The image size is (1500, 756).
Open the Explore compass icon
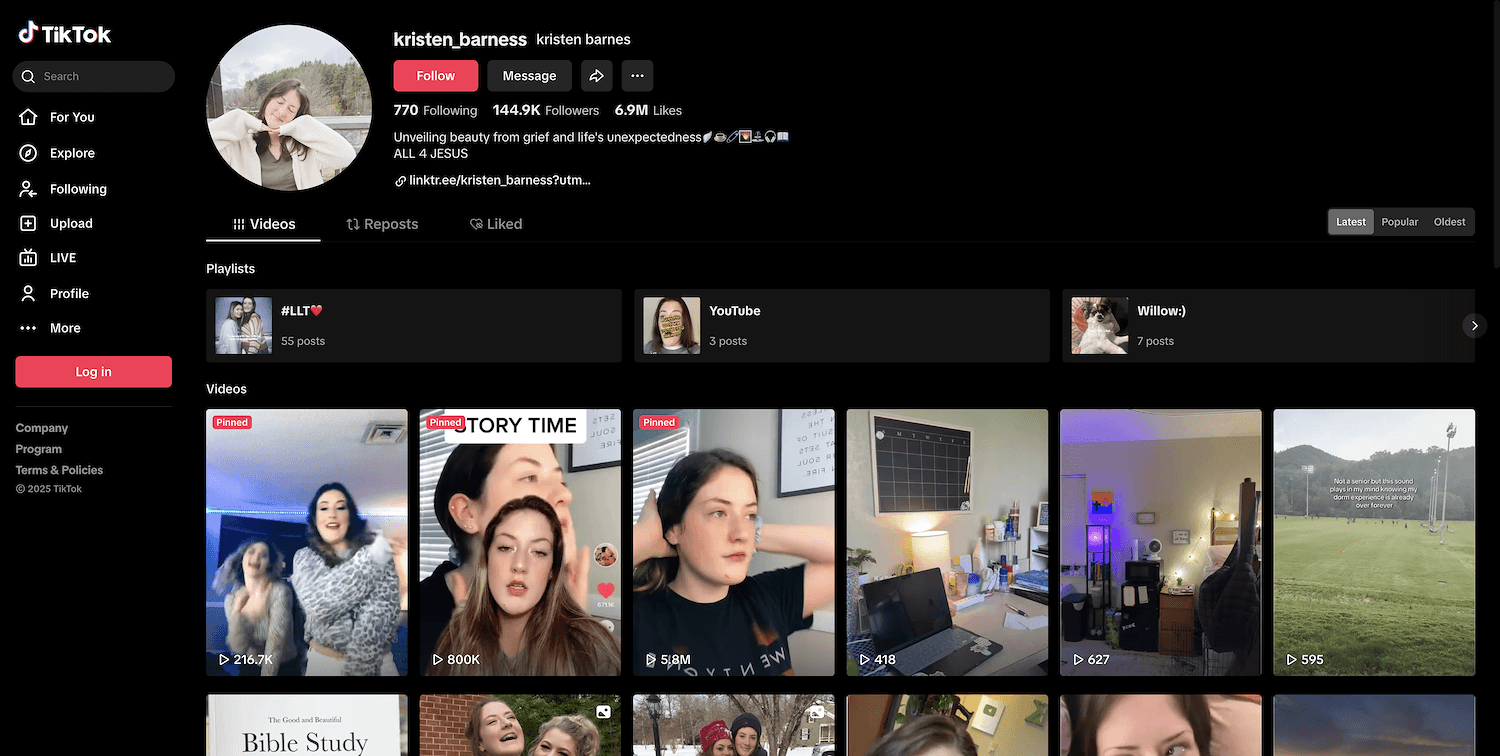pos(28,153)
